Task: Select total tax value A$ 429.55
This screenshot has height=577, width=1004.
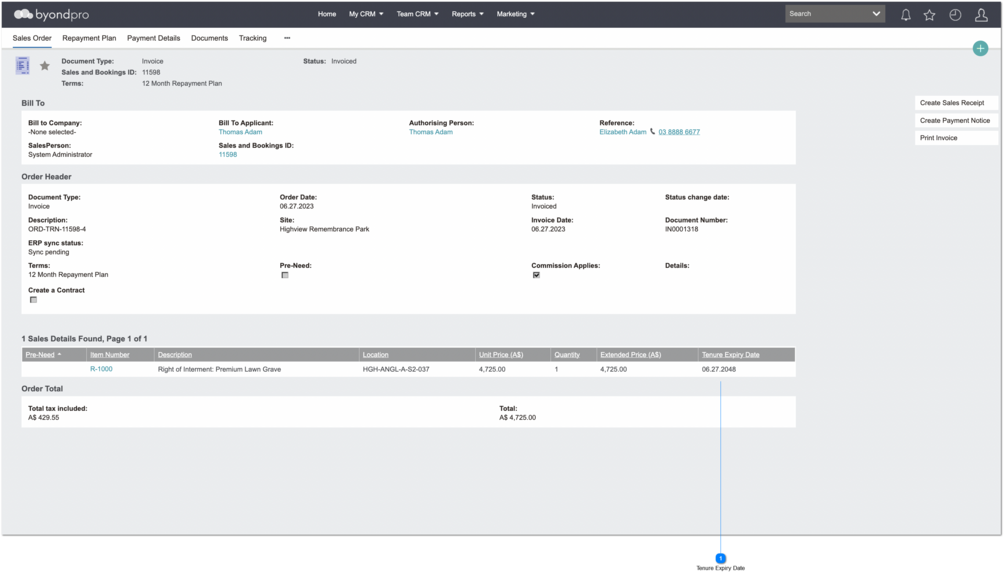Action: [44, 418]
